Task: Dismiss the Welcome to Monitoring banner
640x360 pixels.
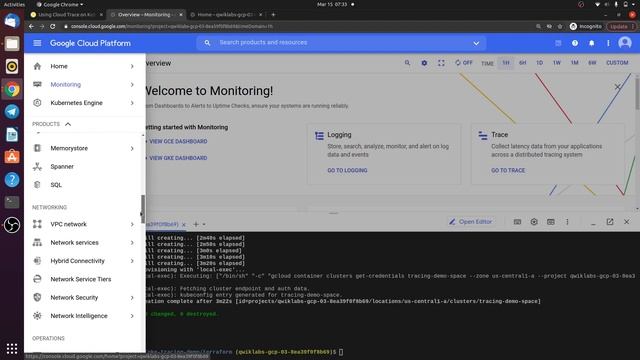Action: [618, 87]
